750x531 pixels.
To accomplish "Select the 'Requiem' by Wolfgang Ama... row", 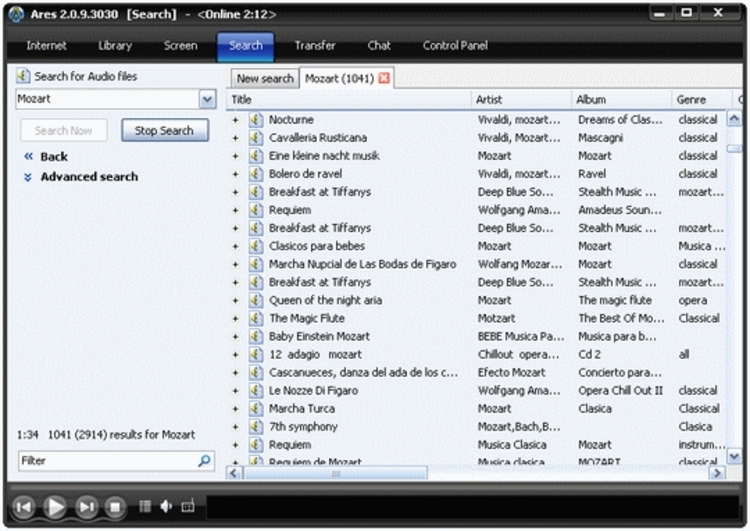I will point(478,210).
